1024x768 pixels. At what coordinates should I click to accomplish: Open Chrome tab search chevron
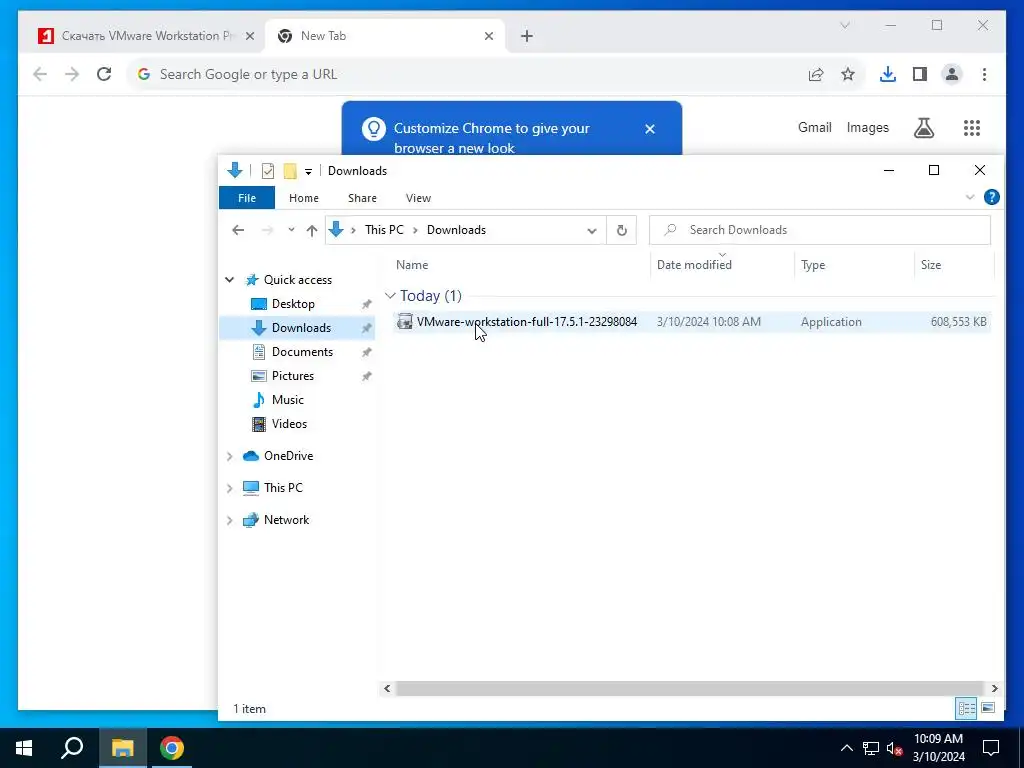point(844,25)
